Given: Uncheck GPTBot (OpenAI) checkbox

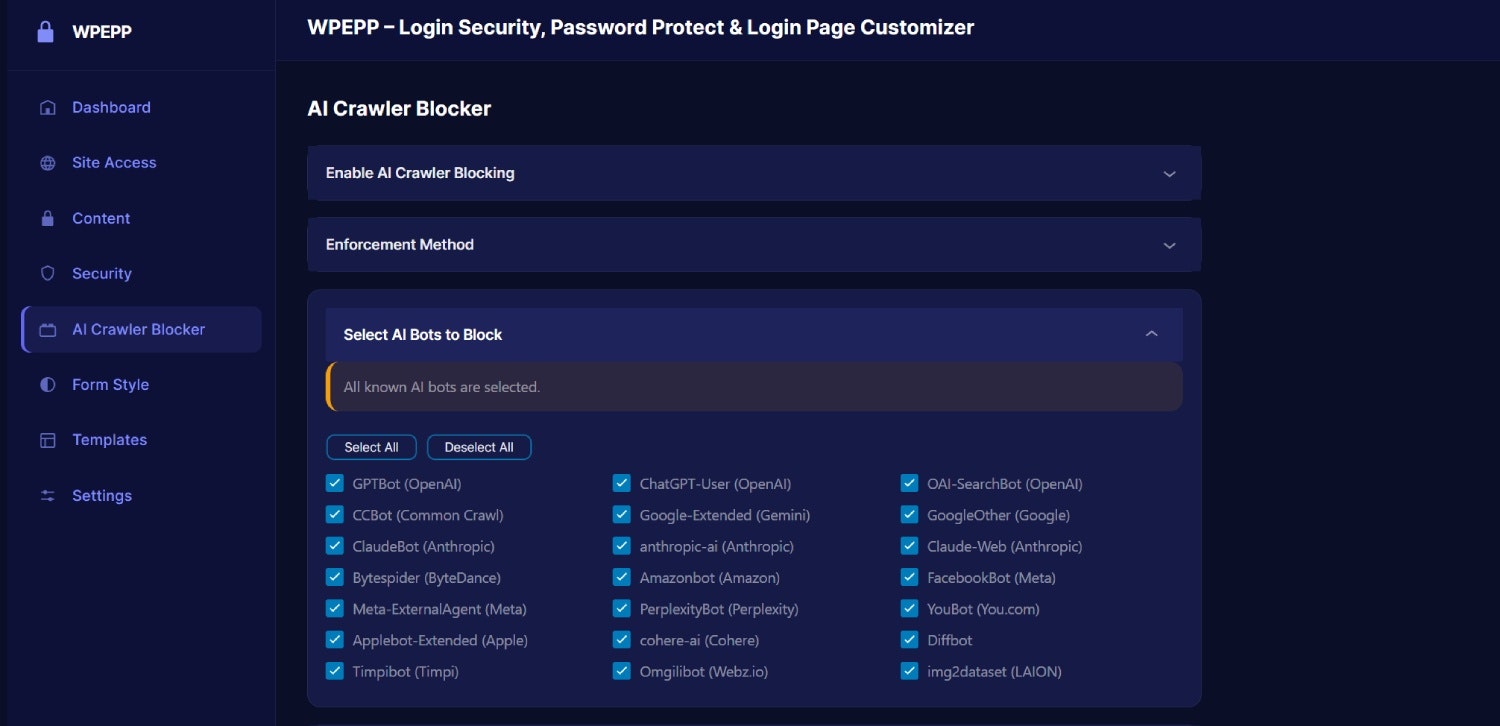Looking at the screenshot, I should (335, 484).
